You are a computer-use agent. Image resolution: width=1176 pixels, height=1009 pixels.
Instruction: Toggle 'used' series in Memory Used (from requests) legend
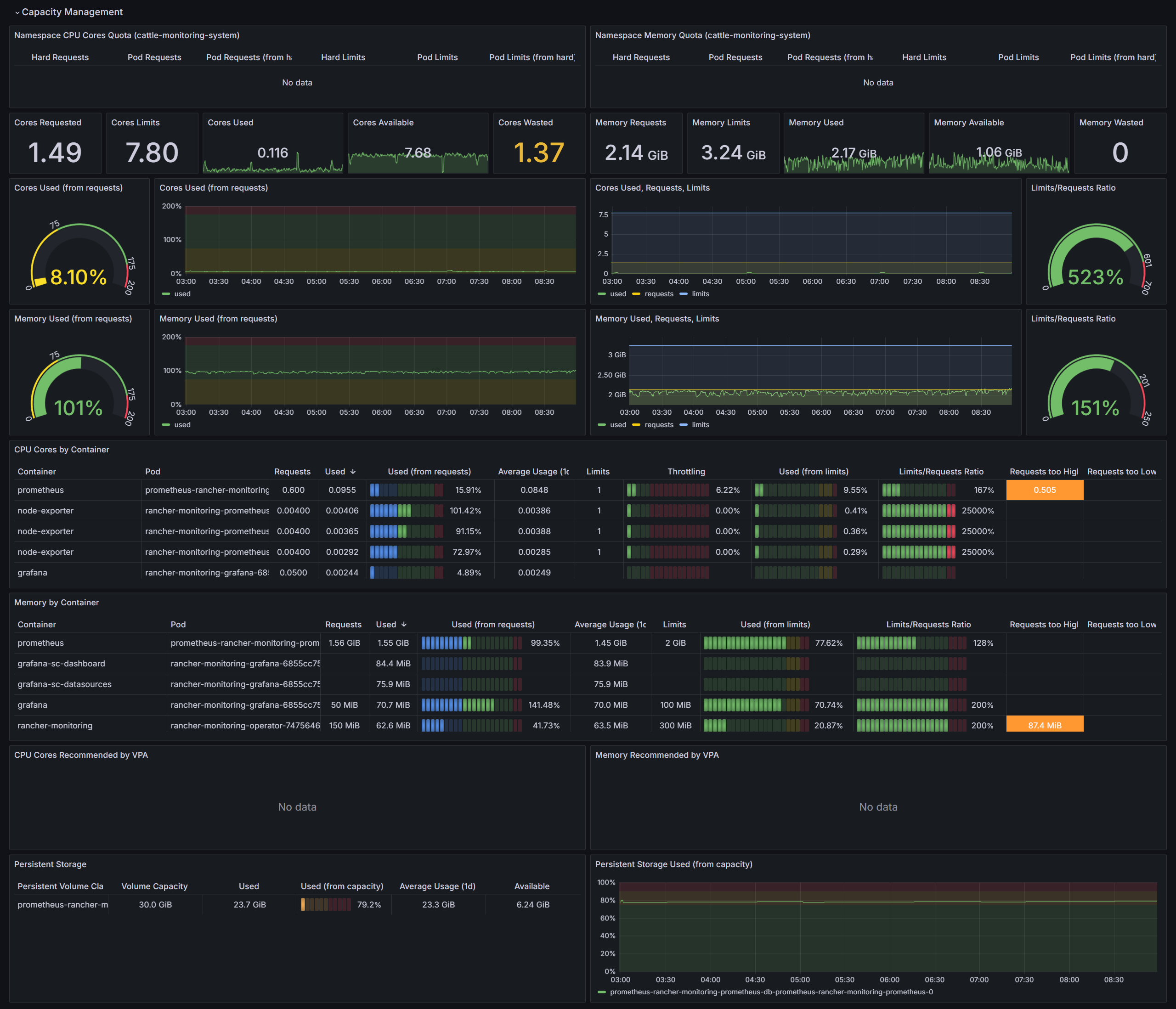(181, 424)
